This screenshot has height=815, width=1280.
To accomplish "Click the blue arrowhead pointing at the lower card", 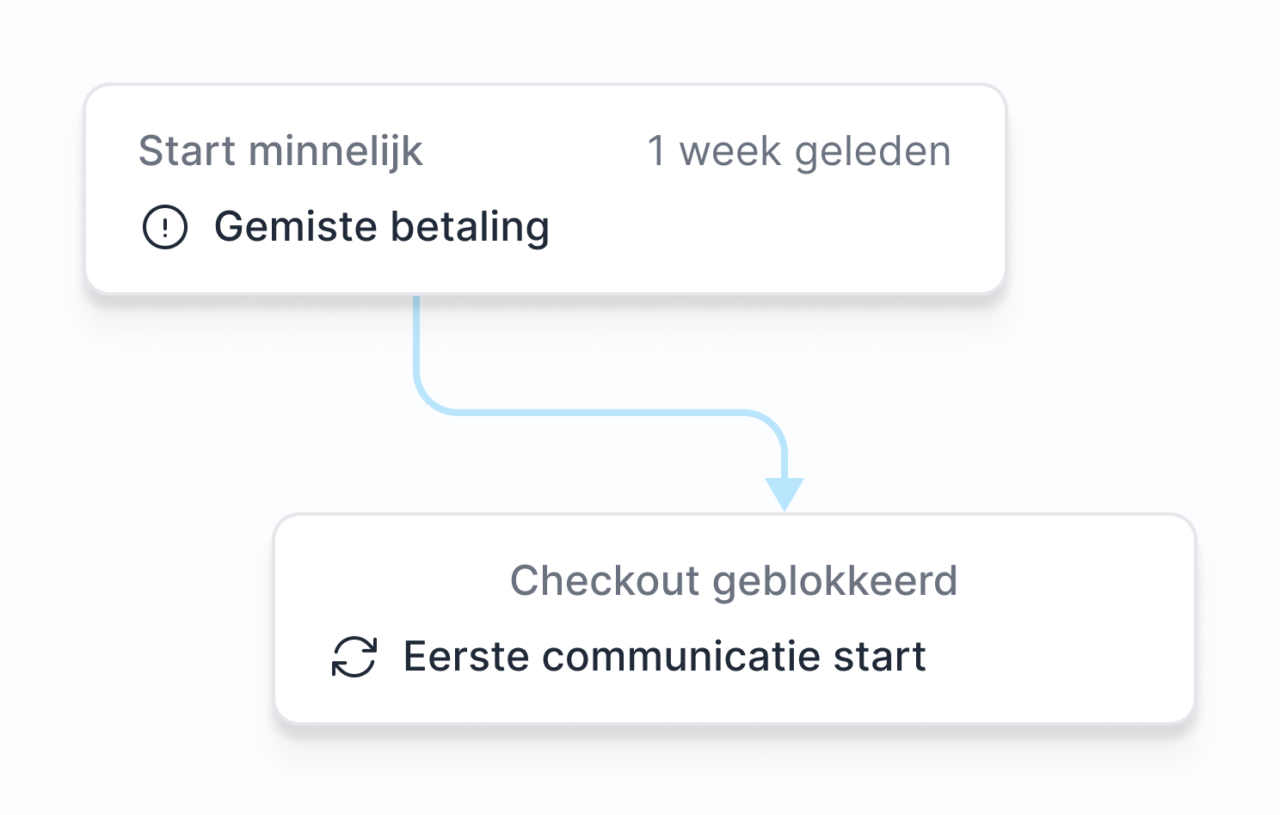I will click(785, 493).
